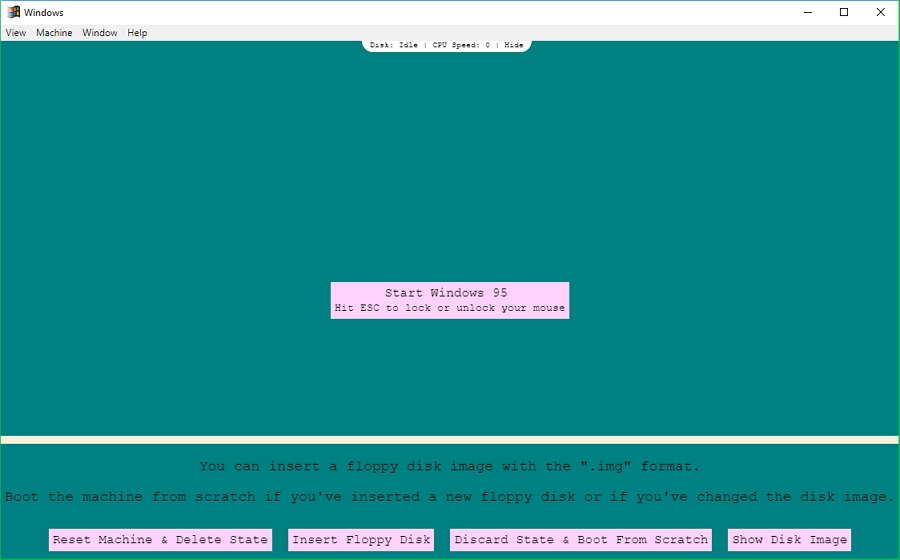Click Reset Machine & Delete State
This screenshot has width=900, height=560.
tap(160, 540)
